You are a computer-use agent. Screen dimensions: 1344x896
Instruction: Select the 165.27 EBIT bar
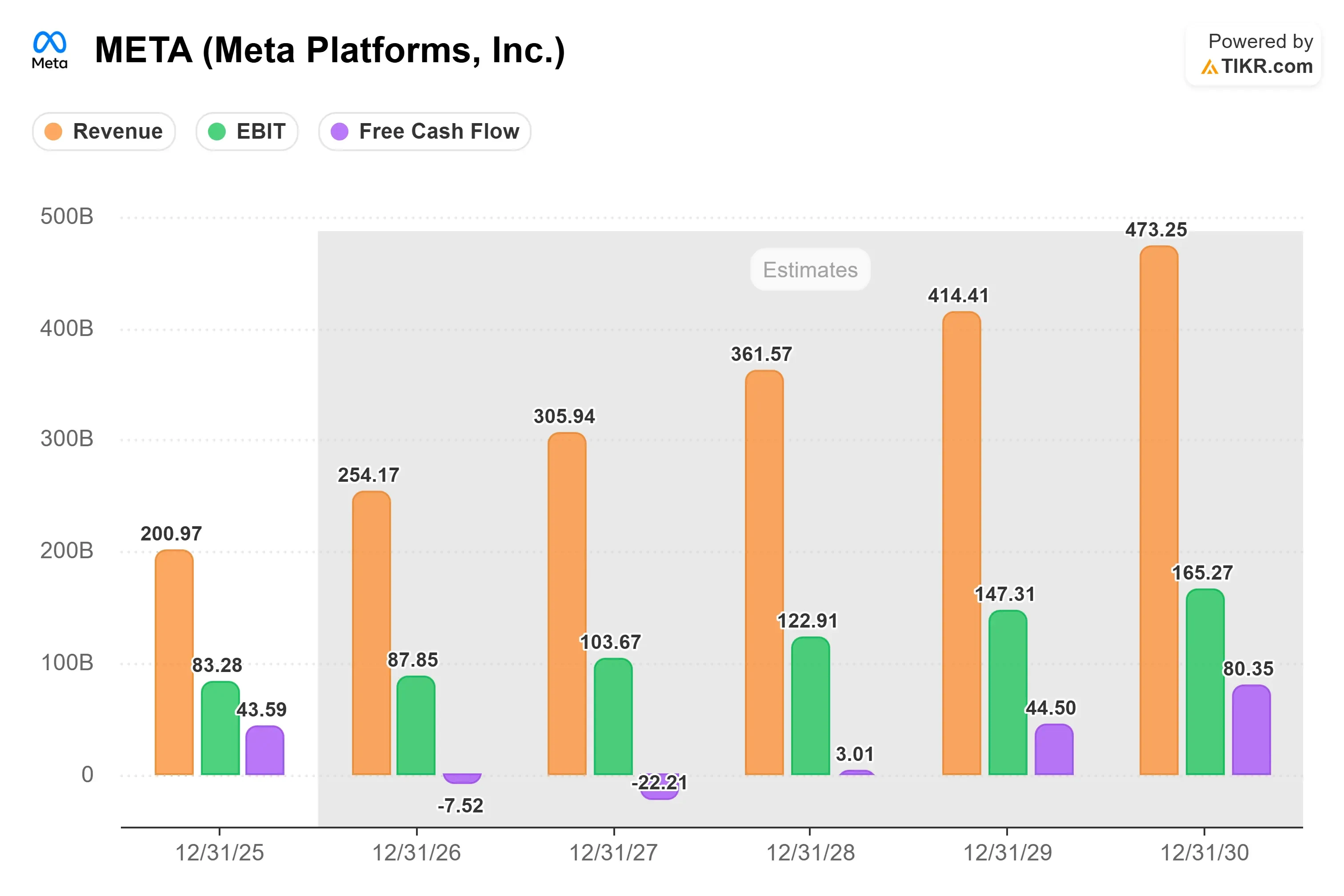(1205, 682)
